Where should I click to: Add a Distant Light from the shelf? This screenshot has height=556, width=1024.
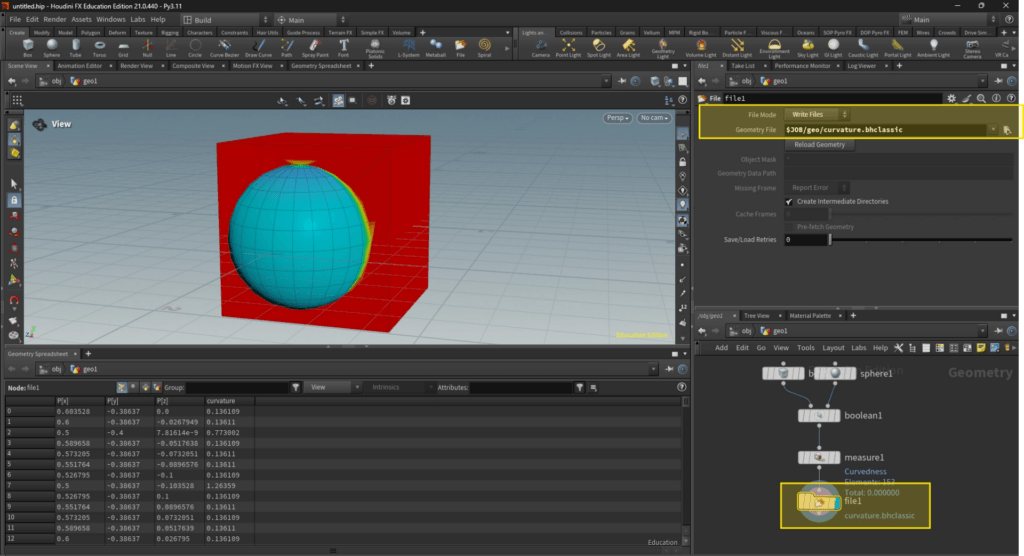(737, 48)
